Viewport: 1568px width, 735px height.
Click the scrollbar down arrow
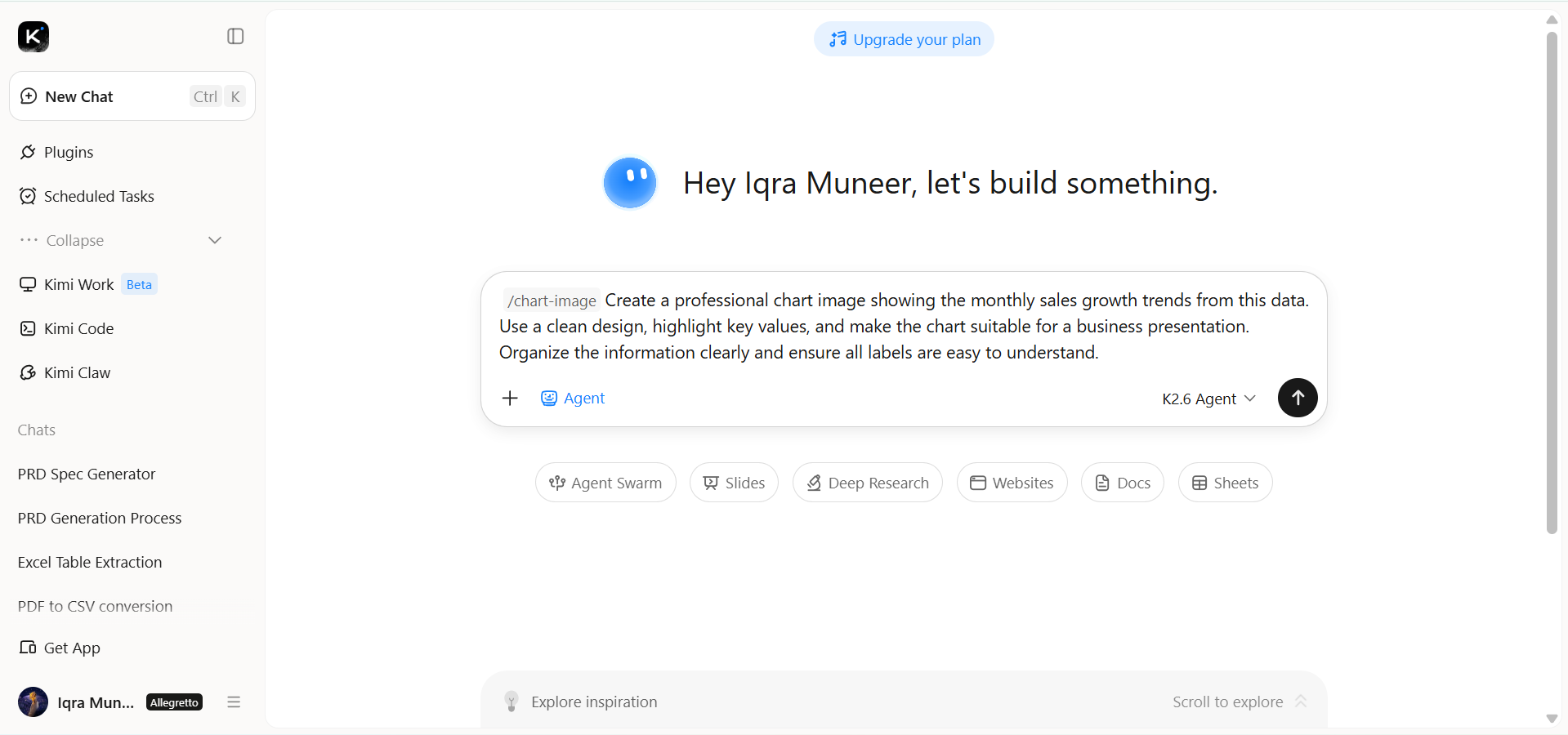tap(1552, 719)
